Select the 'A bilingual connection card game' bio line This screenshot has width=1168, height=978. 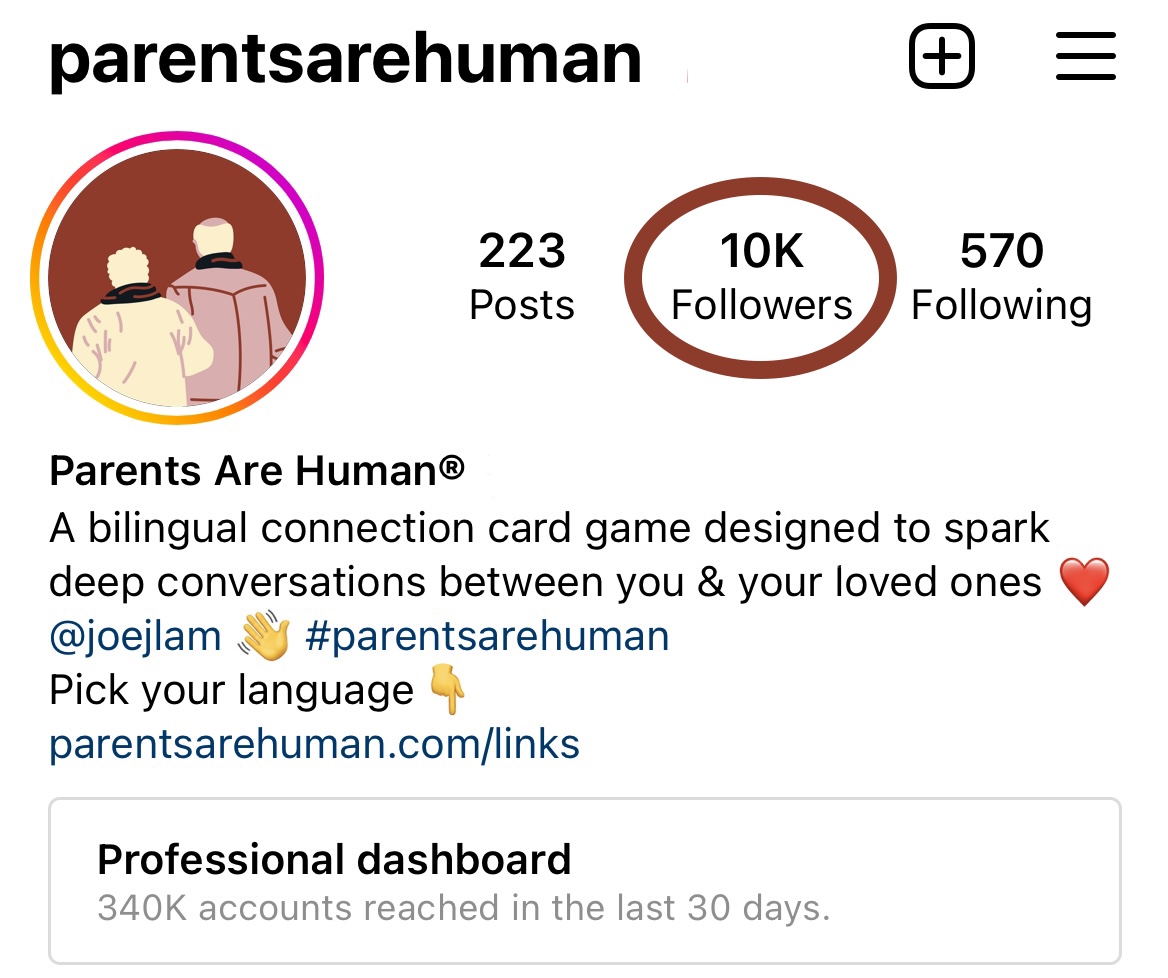click(x=549, y=530)
